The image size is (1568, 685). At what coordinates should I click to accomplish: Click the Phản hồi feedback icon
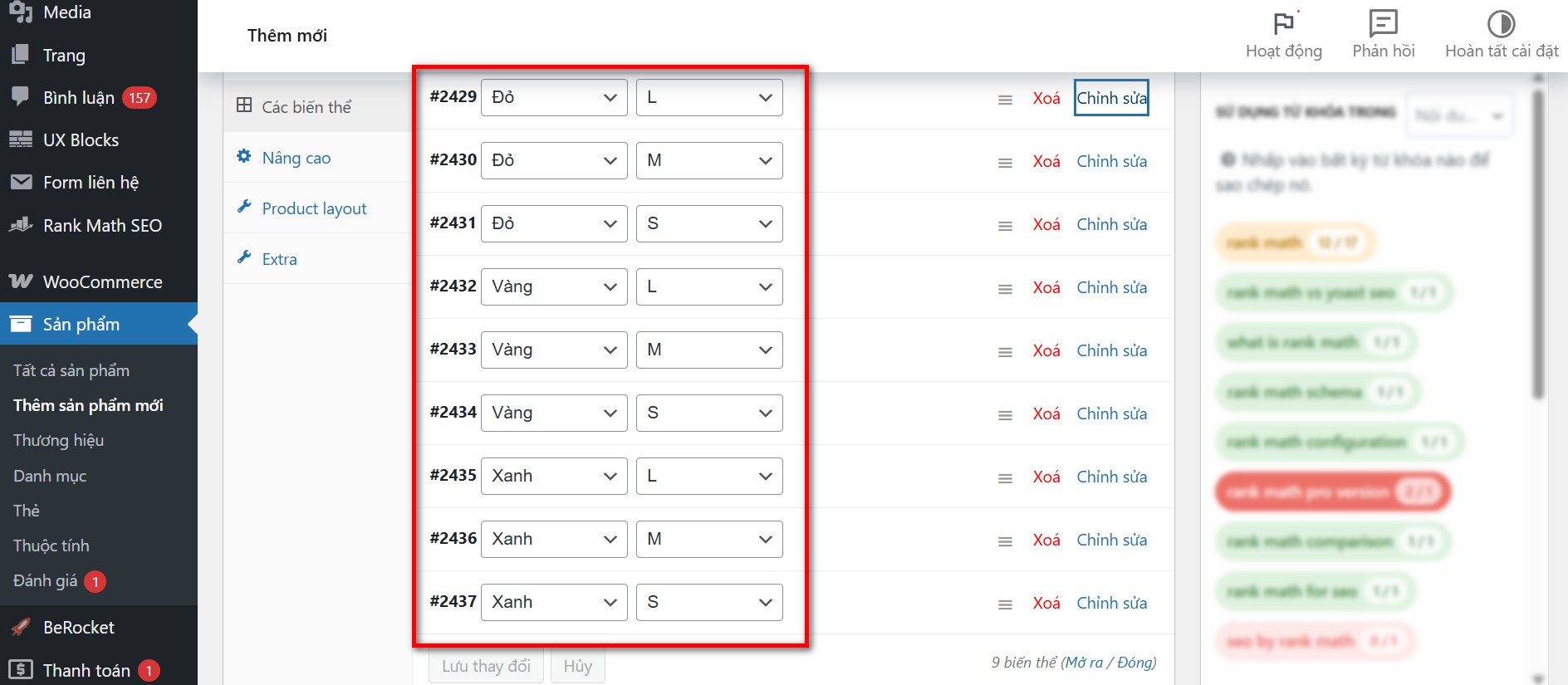coord(1383,24)
